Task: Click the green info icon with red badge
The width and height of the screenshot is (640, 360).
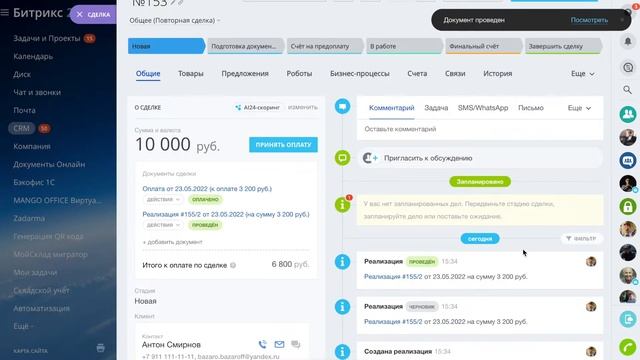Action: pyautogui.click(x=342, y=204)
